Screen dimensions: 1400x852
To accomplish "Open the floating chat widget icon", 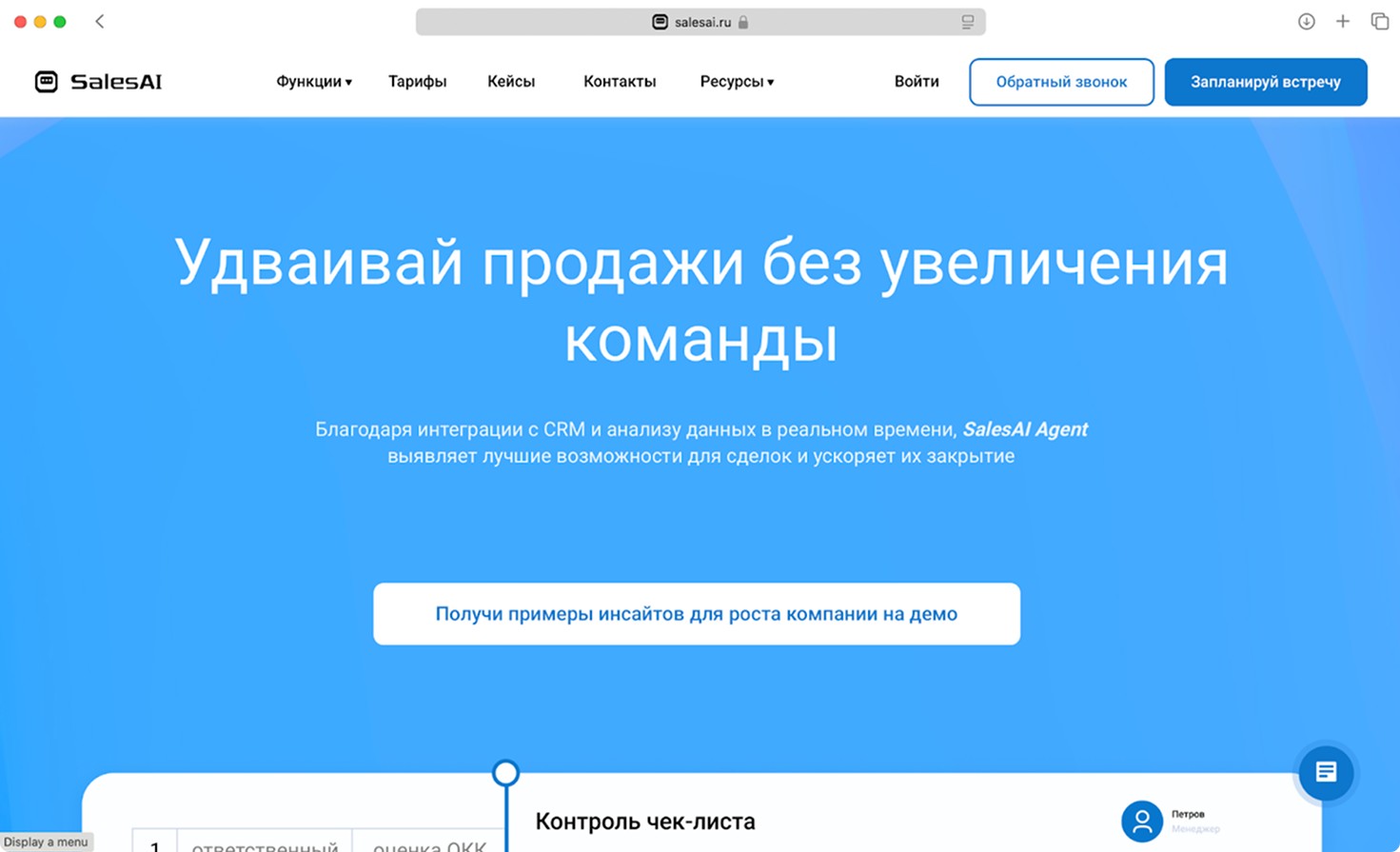I will coord(1325,772).
